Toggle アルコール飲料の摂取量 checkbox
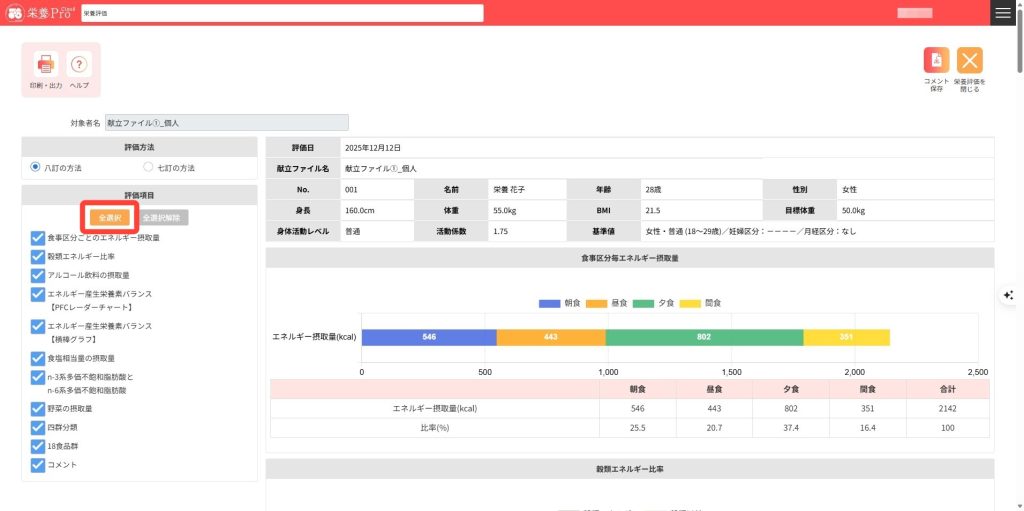1024x511 pixels. click(38, 274)
